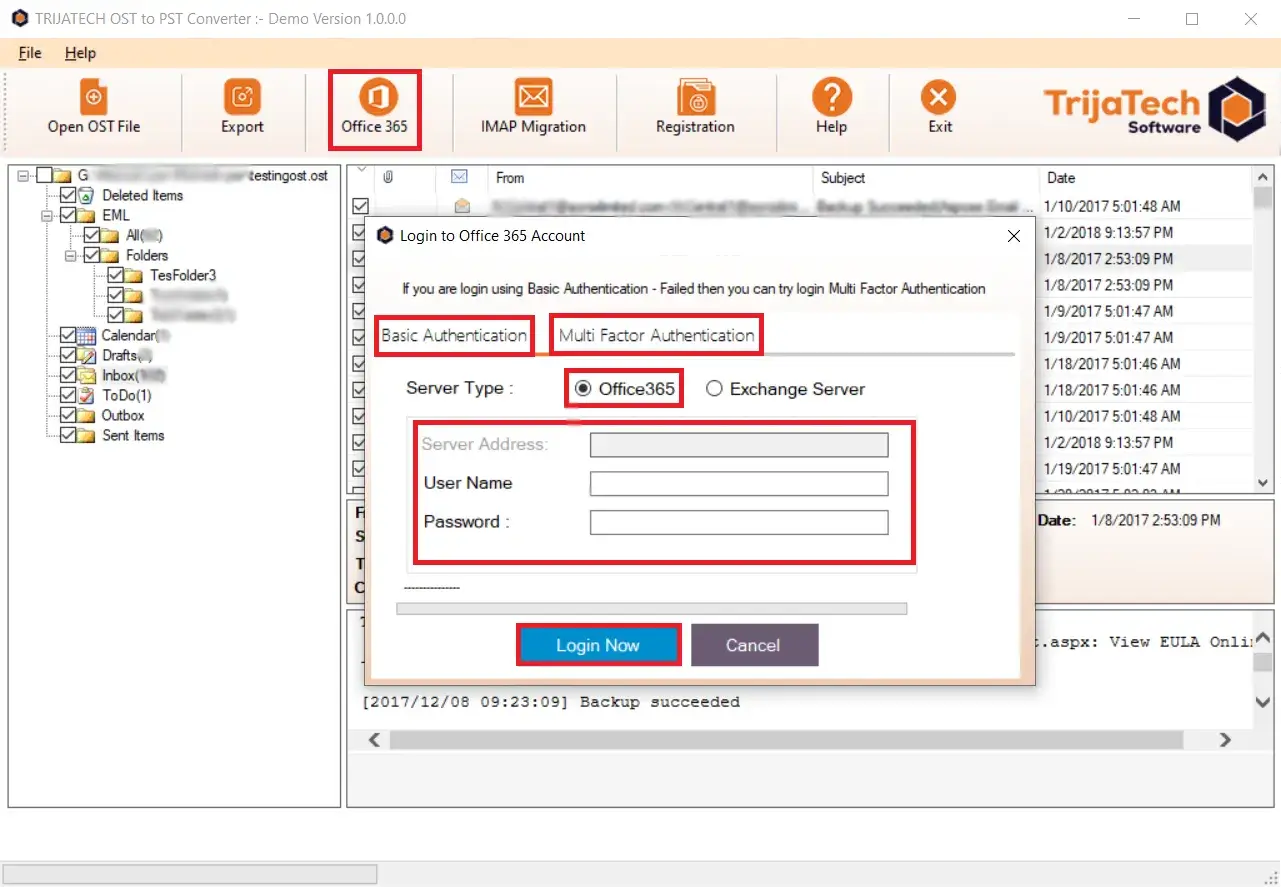Click the Sent Items folder label
The image size is (1281, 887).
point(133,435)
